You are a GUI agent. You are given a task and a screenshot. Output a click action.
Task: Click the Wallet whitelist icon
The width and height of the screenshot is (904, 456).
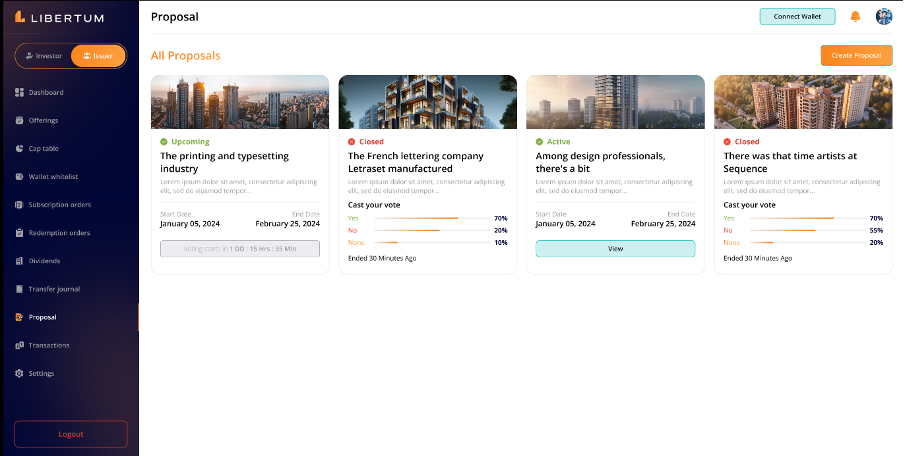coord(19,177)
